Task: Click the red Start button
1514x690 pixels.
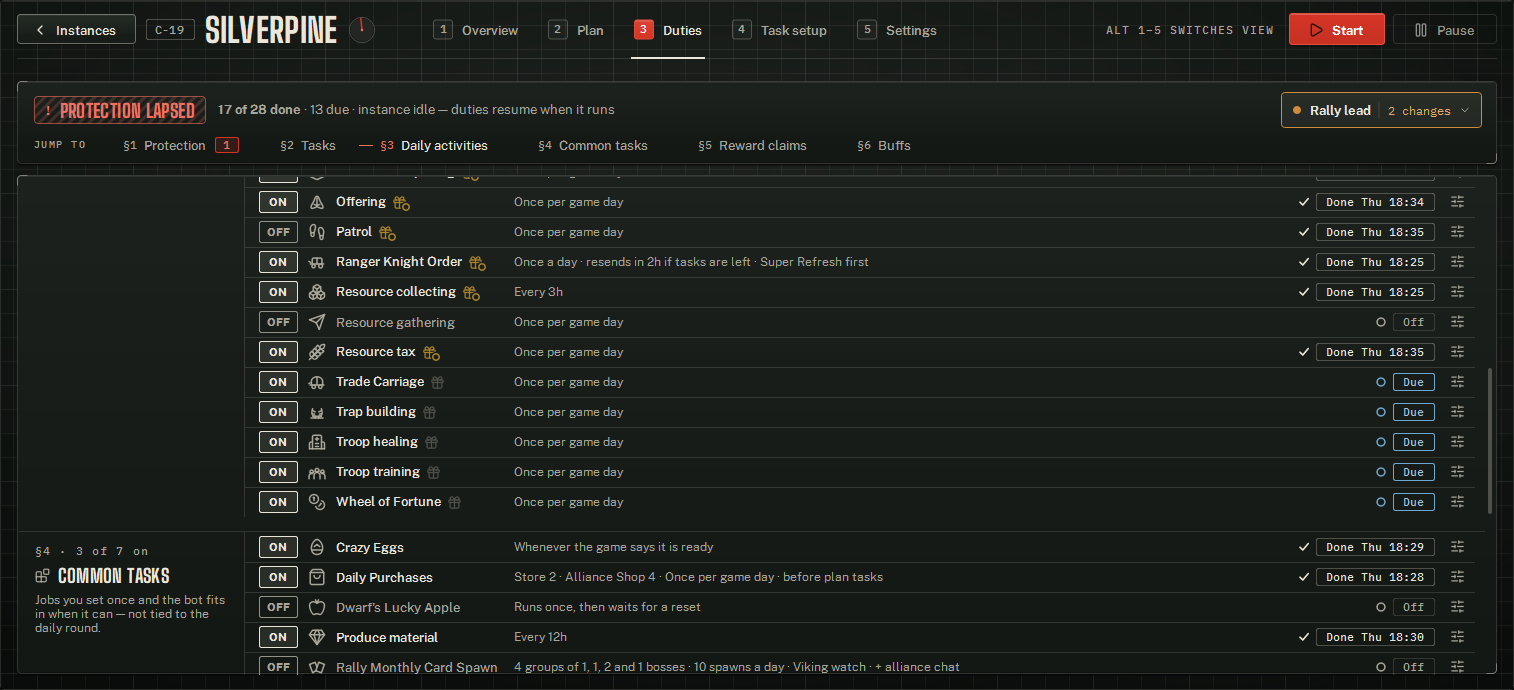Action: point(1336,30)
